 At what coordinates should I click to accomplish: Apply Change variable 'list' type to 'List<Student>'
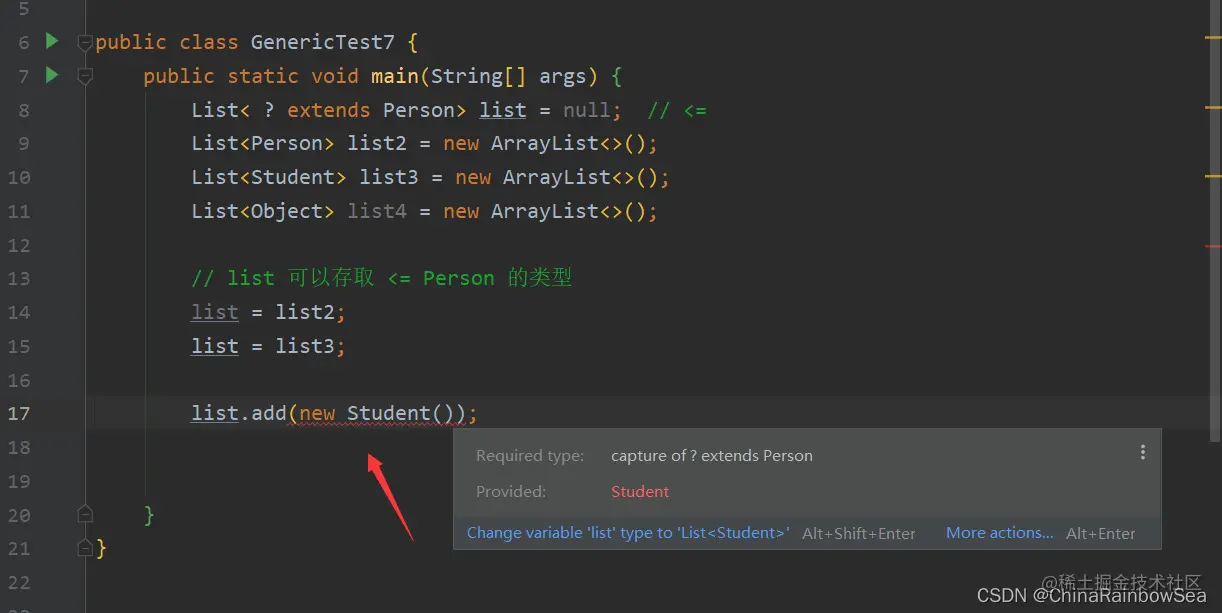click(x=628, y=533)
